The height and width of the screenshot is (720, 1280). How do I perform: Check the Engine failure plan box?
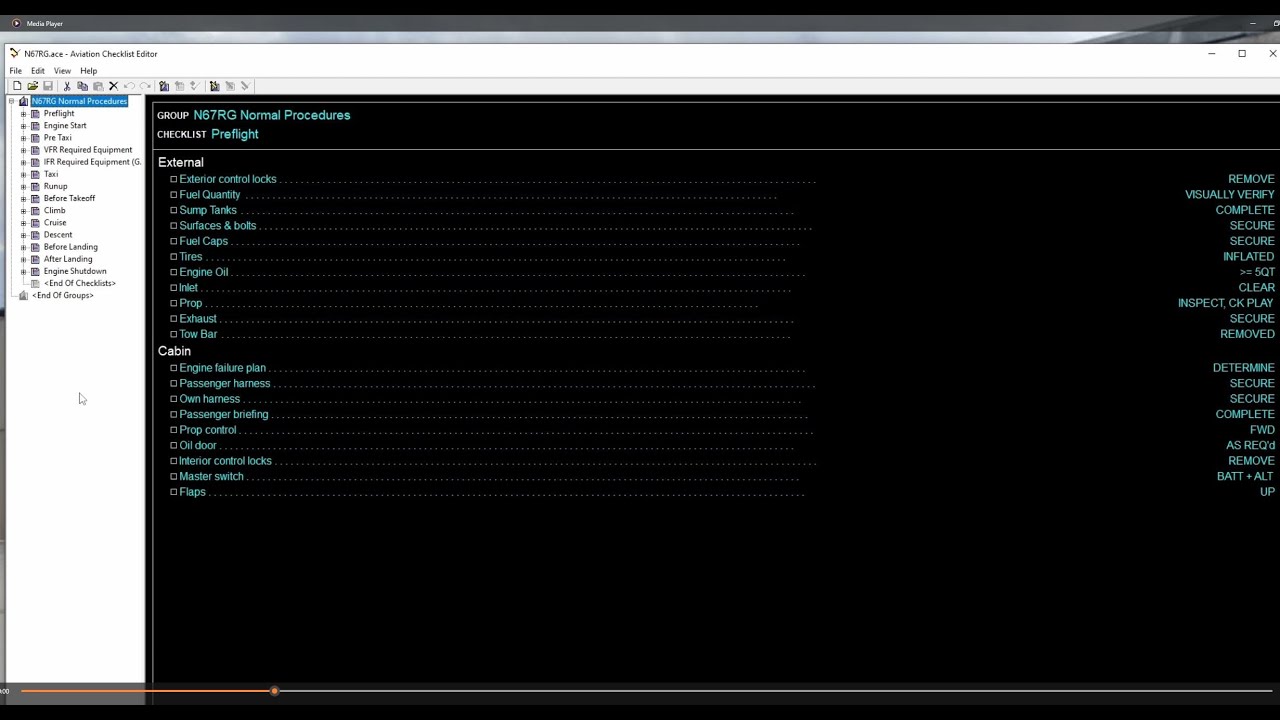coord(173,368)
